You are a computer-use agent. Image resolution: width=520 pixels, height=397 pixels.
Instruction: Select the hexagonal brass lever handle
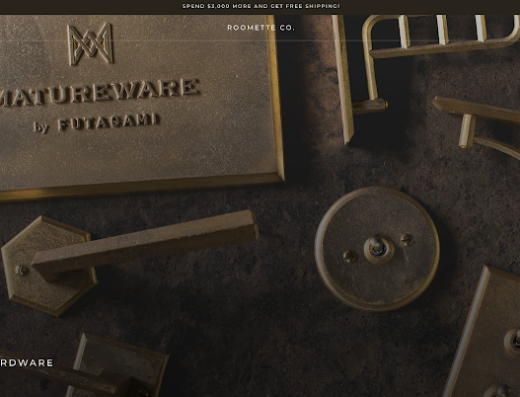point(129,262)
